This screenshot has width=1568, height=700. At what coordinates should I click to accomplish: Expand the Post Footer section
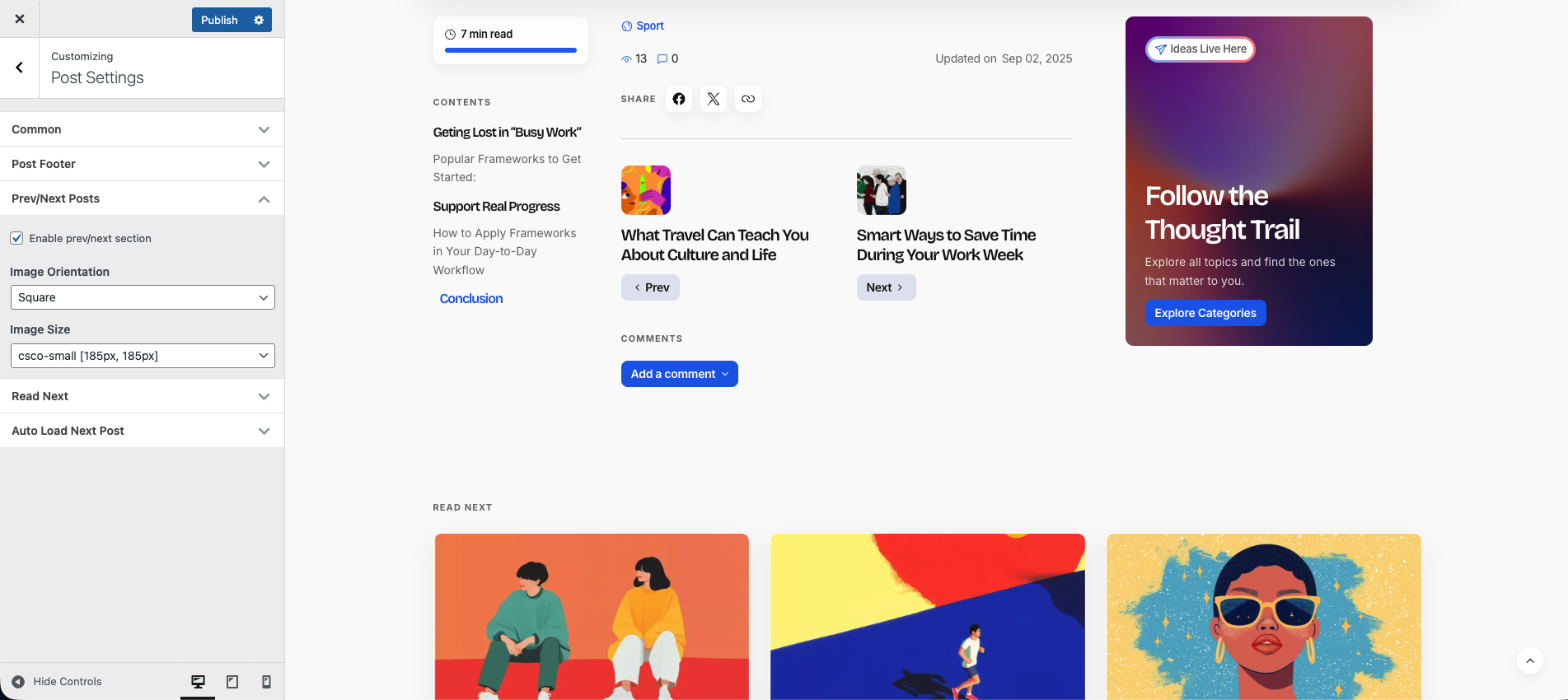(142, 164)
